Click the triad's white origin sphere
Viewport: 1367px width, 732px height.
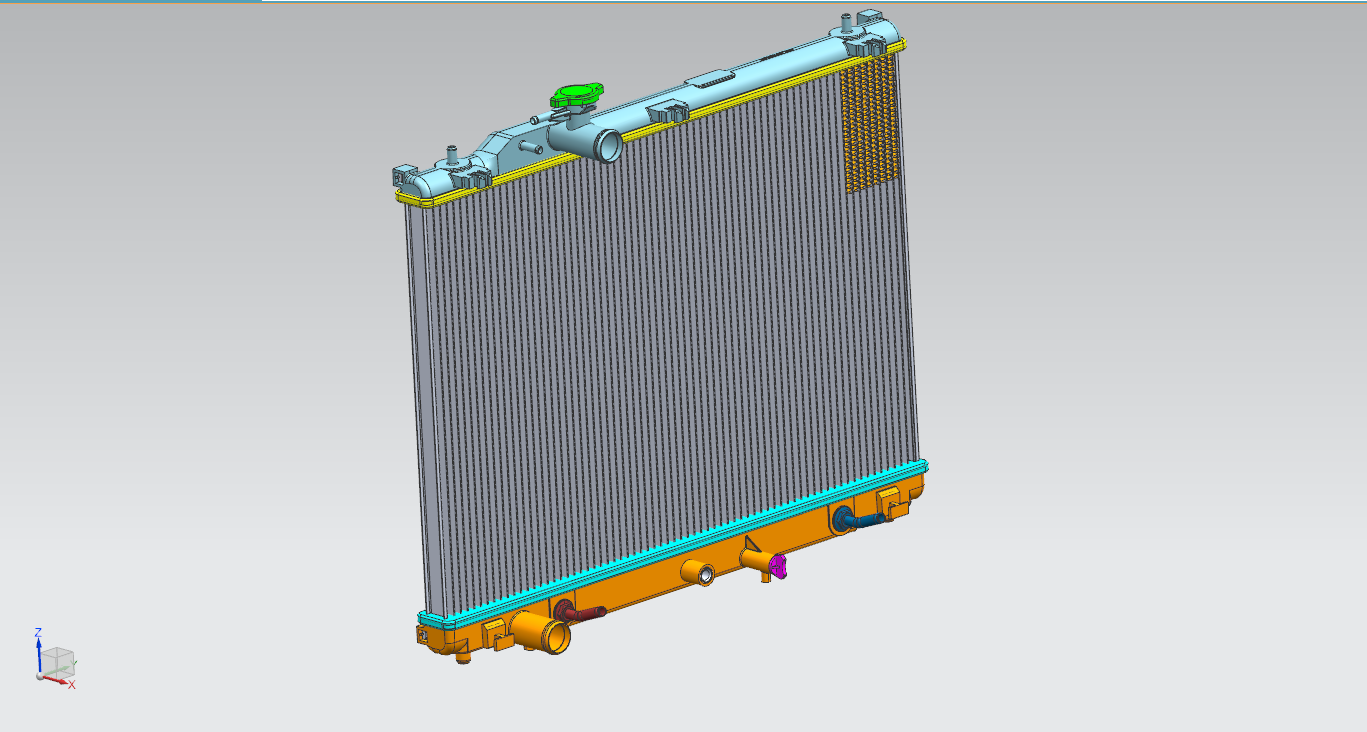coord(40,677)
